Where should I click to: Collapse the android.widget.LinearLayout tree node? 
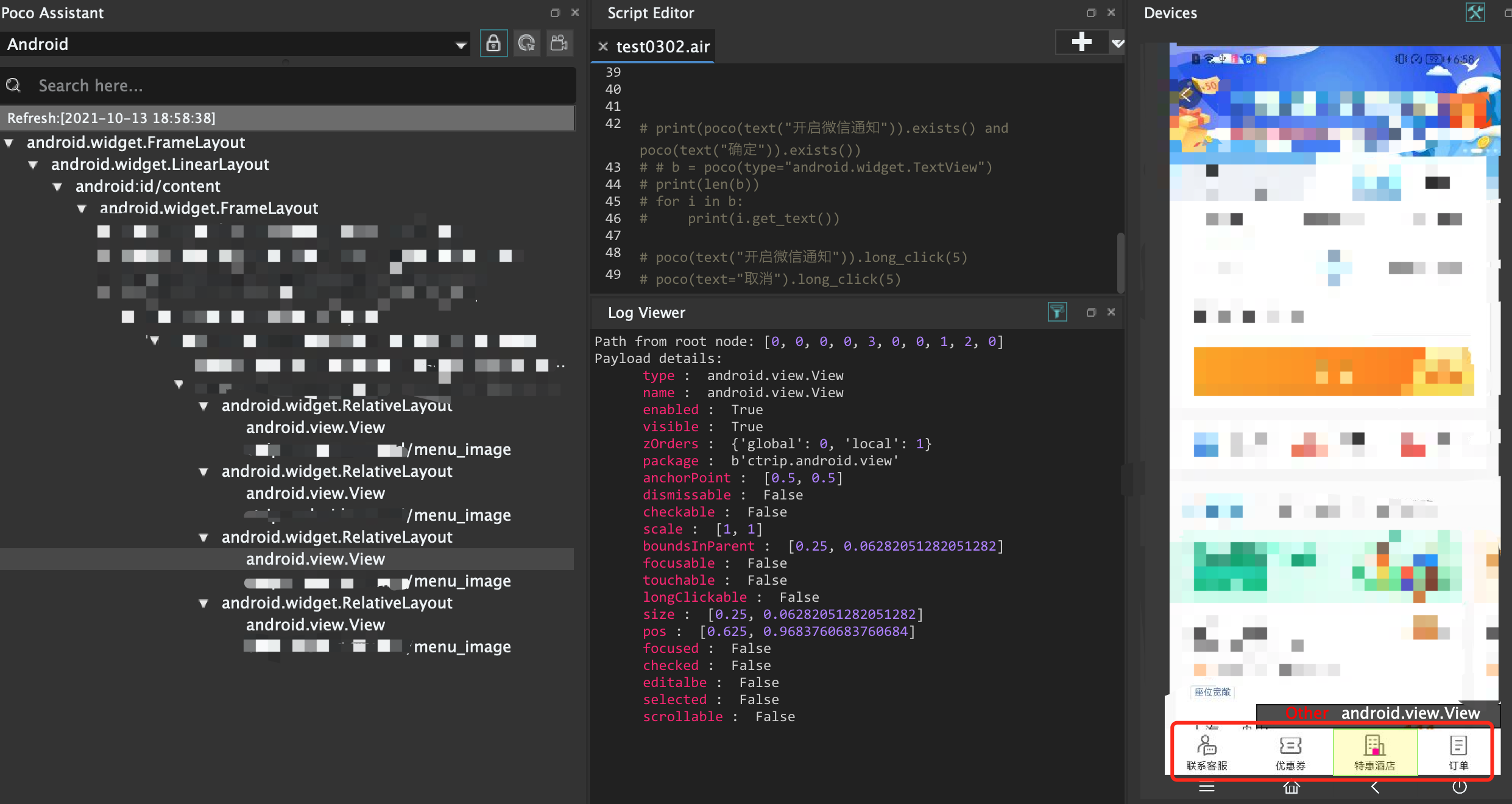34,164
